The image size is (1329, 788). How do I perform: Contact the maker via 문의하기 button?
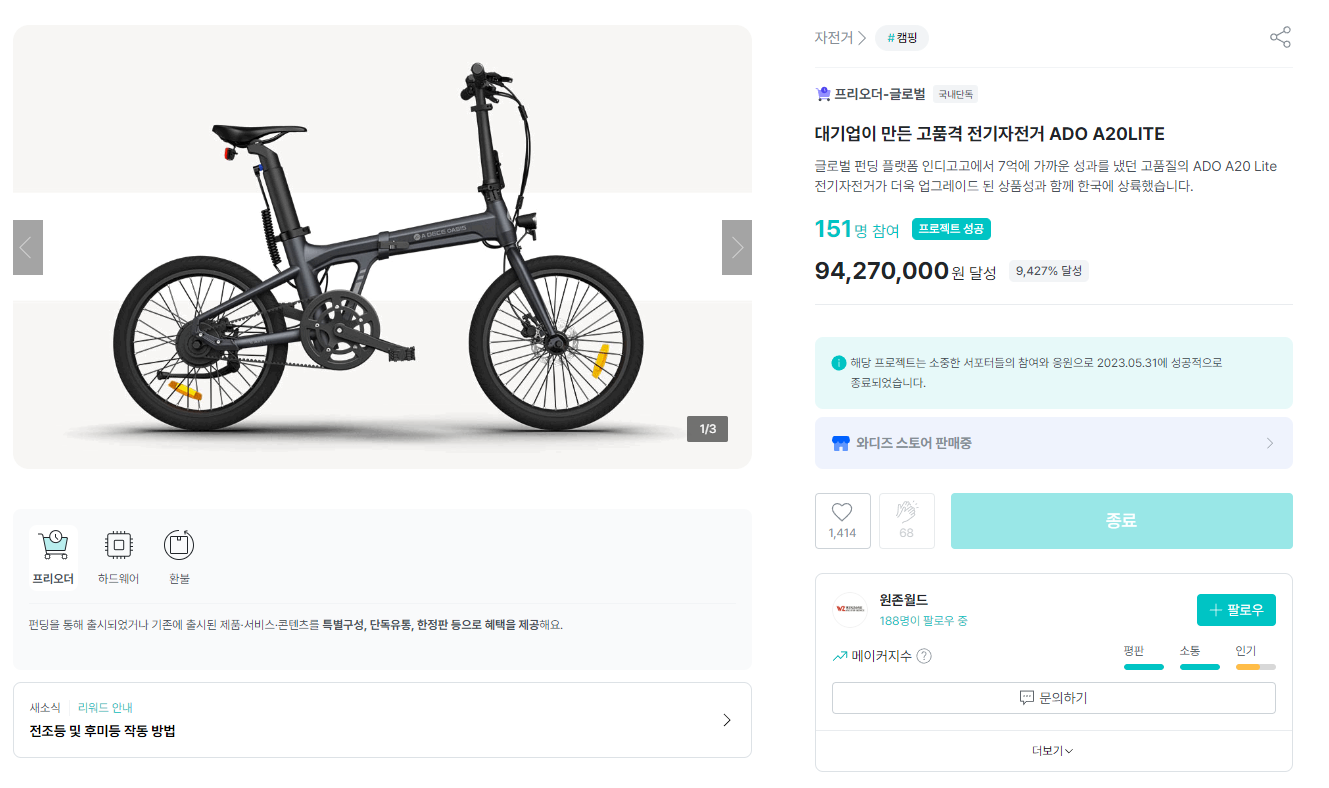coord(1053,698)
